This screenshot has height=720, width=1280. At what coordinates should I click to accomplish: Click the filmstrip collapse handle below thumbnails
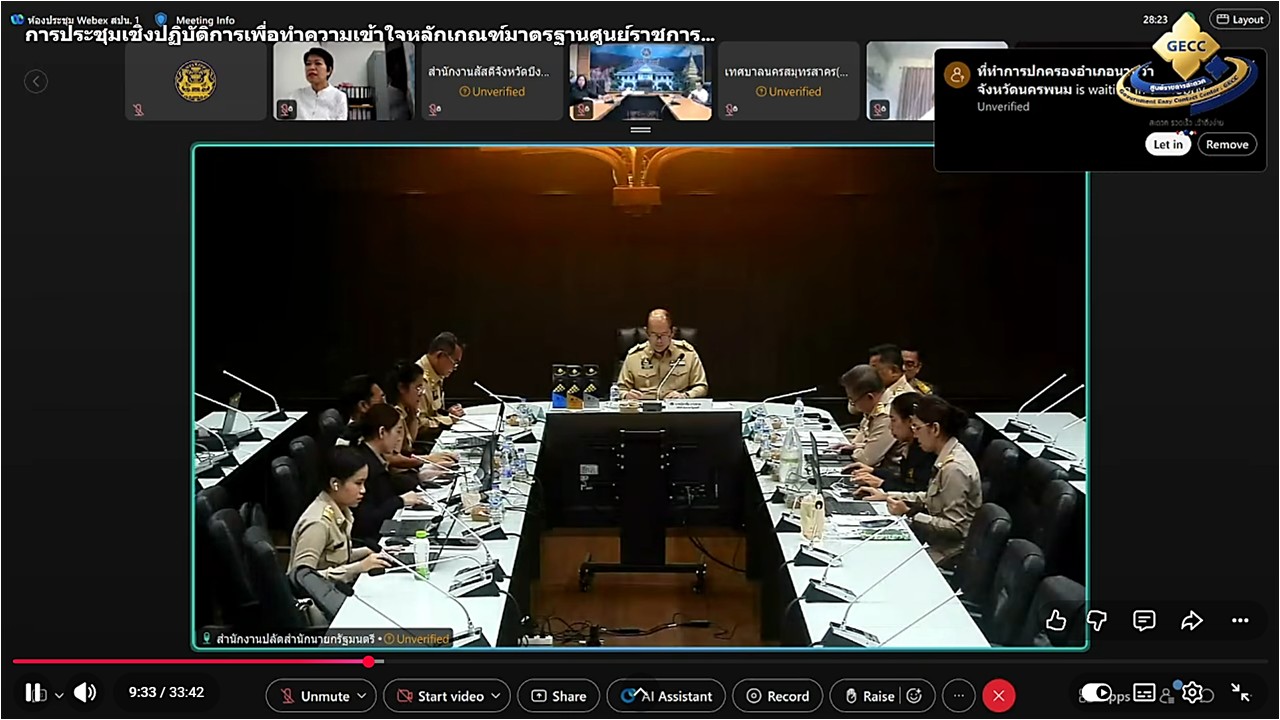[641, 130]
